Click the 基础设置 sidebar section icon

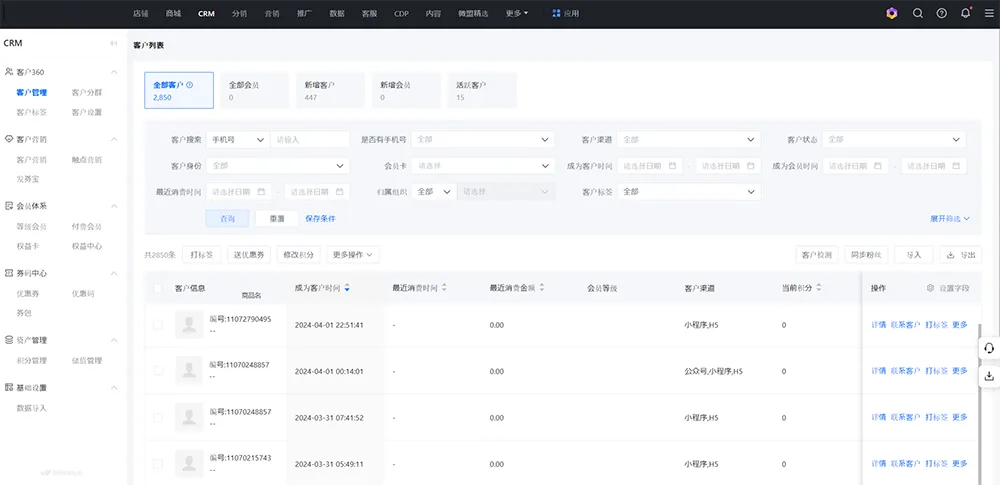point(9,387)
